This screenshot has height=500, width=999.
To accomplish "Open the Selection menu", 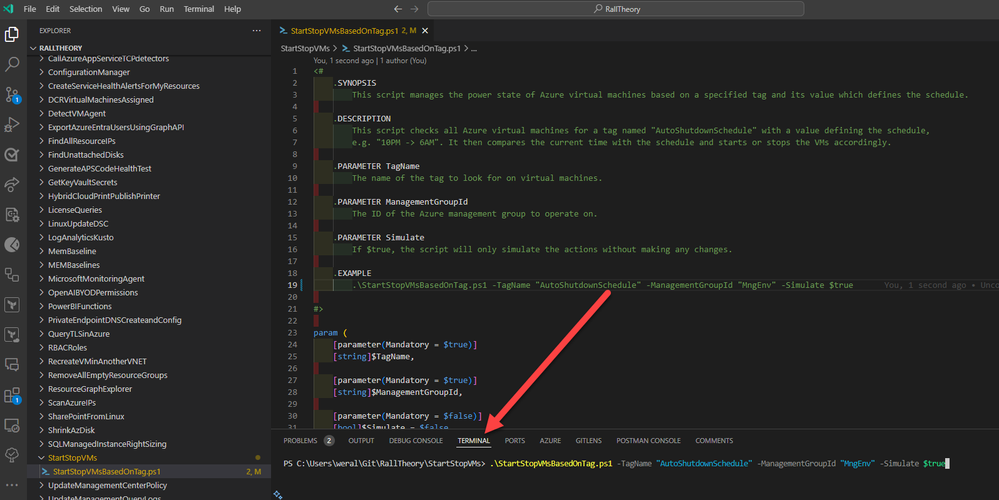I will (85, 9).
